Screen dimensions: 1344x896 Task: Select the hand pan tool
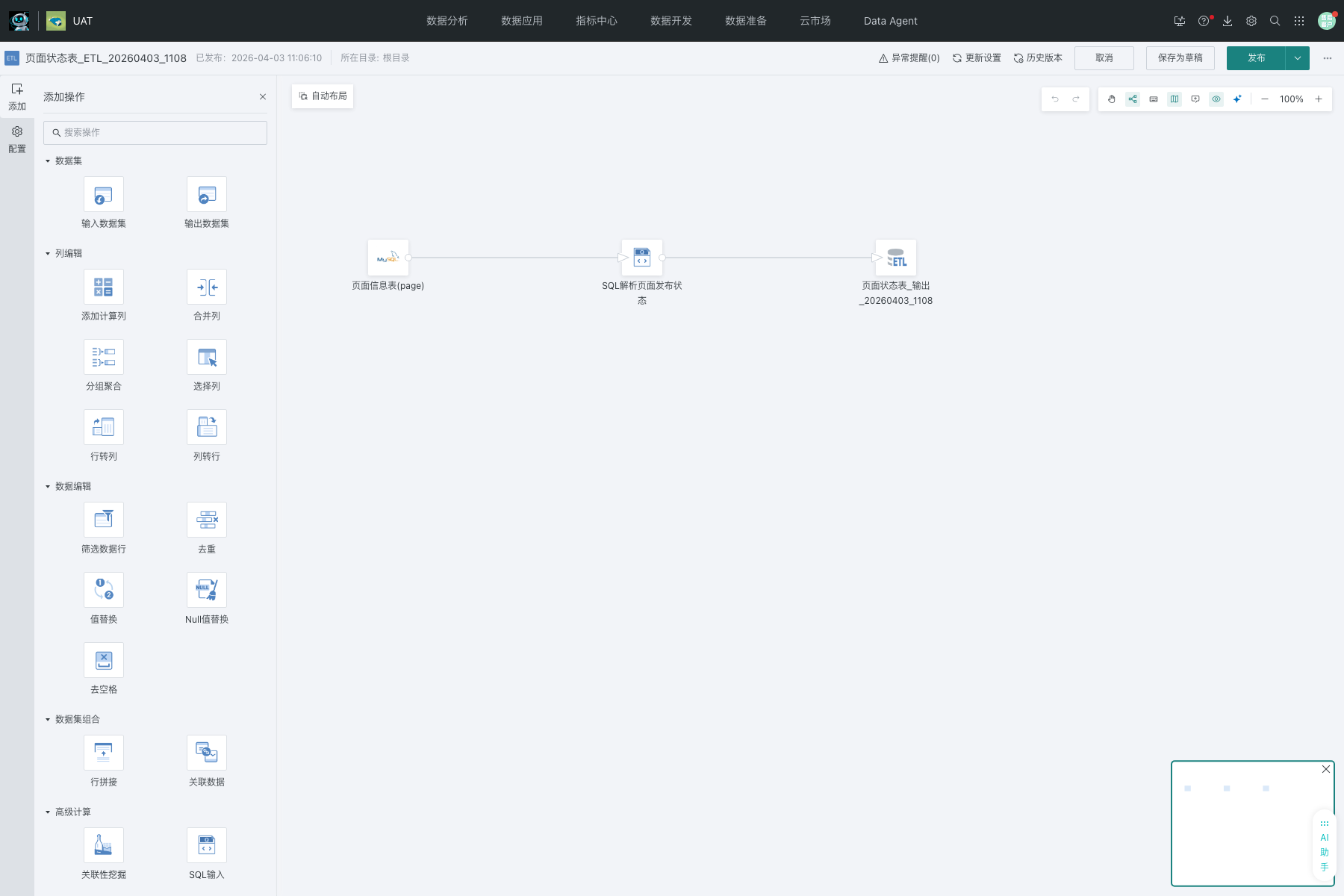click(1112, 99)
